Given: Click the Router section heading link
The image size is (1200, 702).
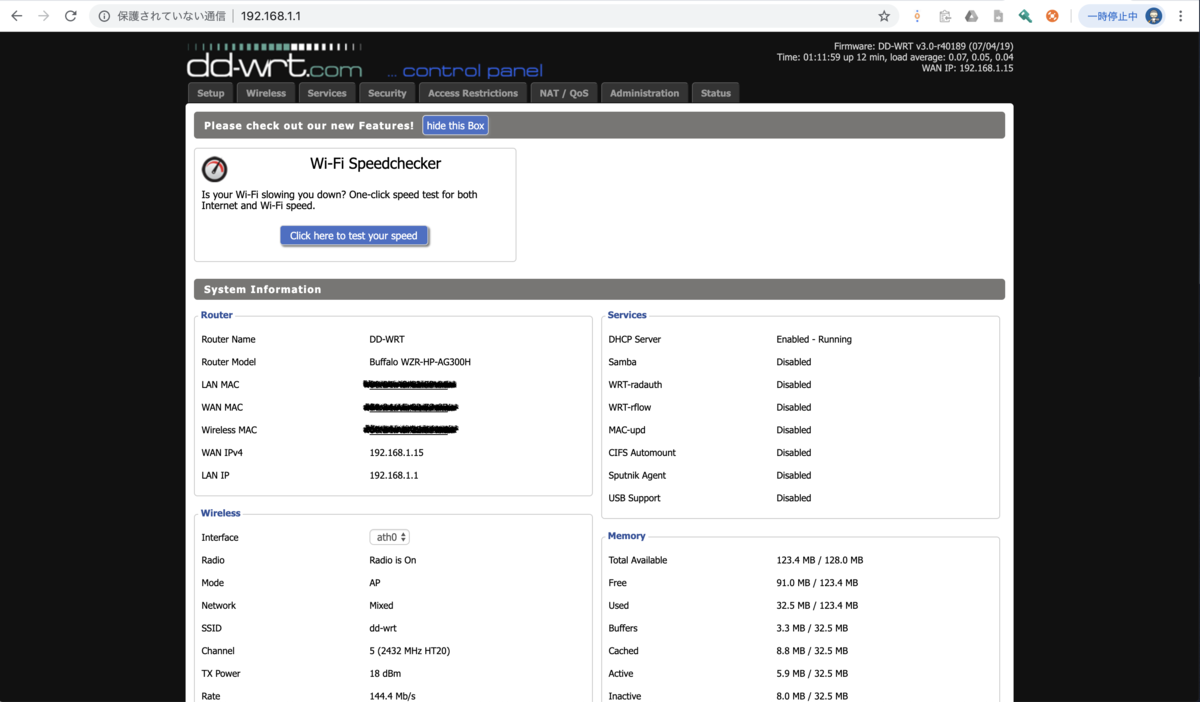Looking at the screenshot, I should [x=217, y=315].
